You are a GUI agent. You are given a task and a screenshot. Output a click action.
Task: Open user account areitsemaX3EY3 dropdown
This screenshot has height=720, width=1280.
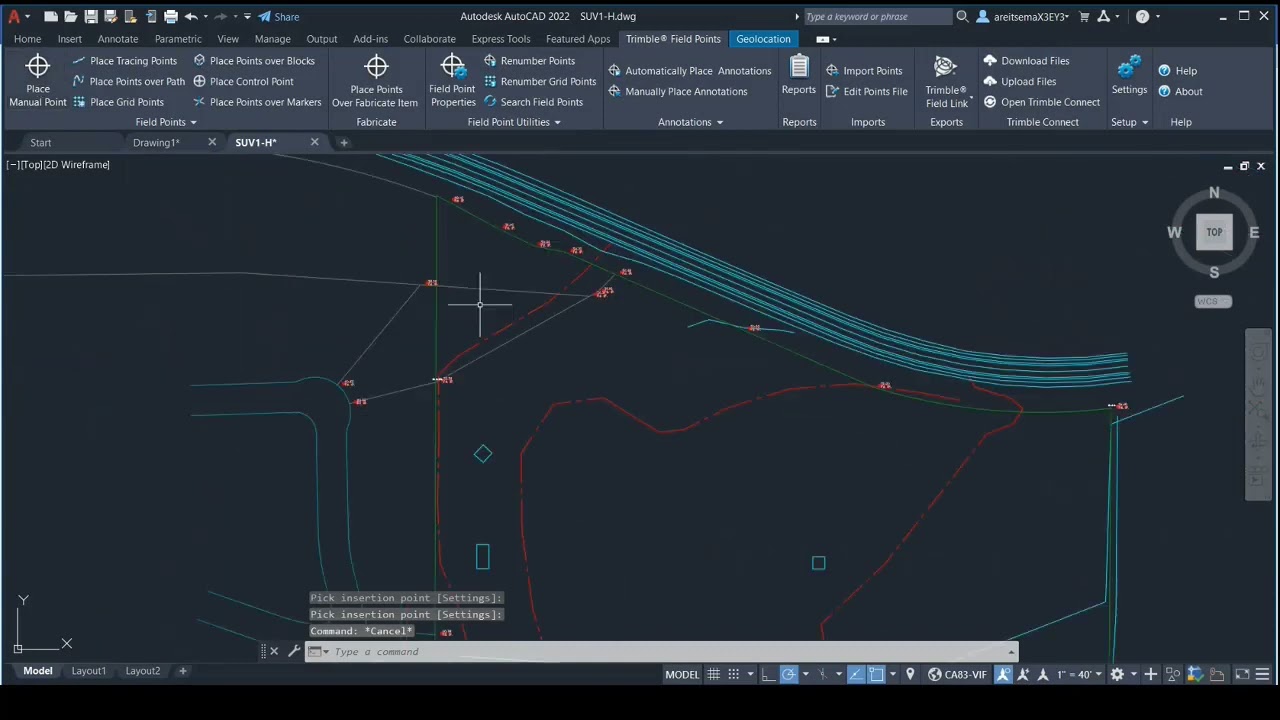click(1025, 17)
